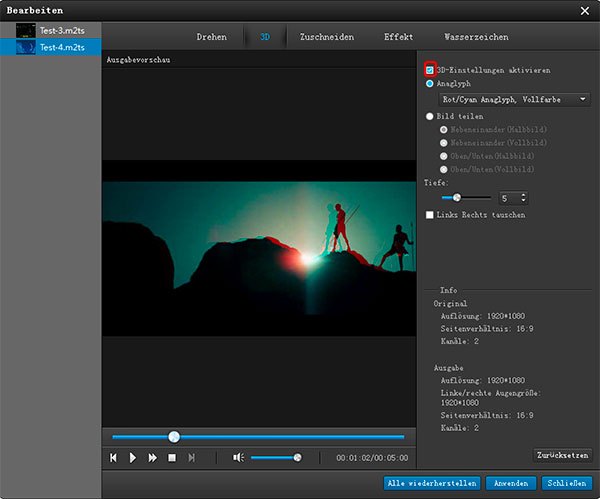Click Alle wiederherstellen button

point(432,483)
